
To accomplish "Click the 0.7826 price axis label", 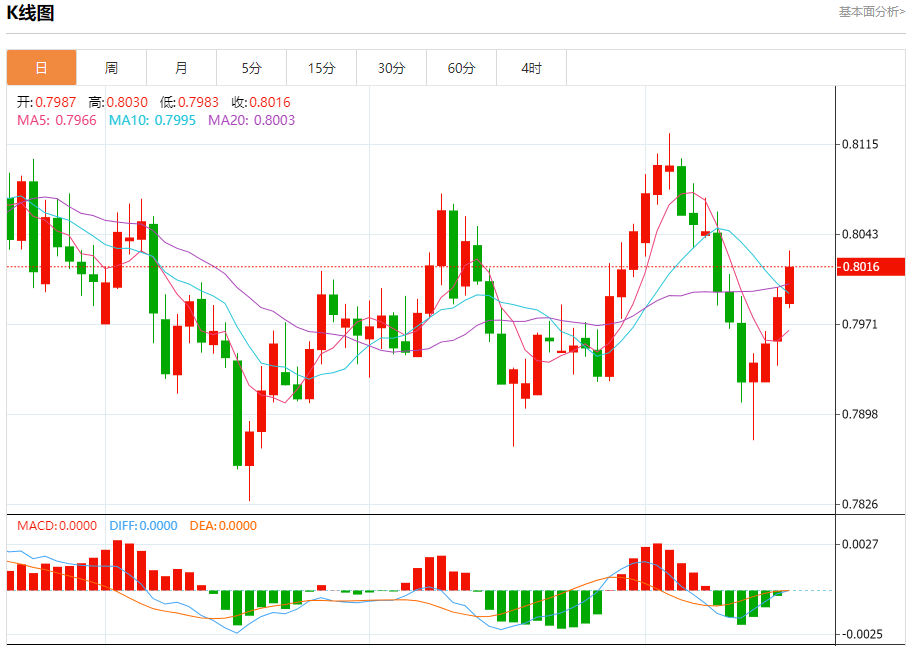I will pyautogui.click(x=860, y=504).
